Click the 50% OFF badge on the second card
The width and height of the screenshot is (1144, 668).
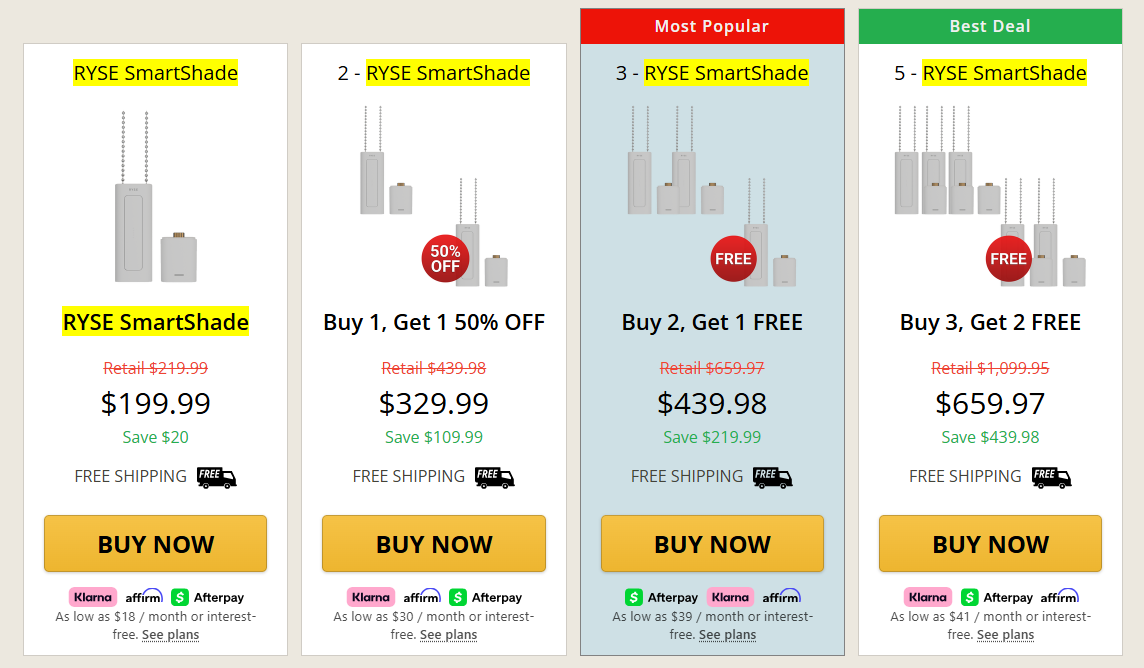(x=445, y=258)
